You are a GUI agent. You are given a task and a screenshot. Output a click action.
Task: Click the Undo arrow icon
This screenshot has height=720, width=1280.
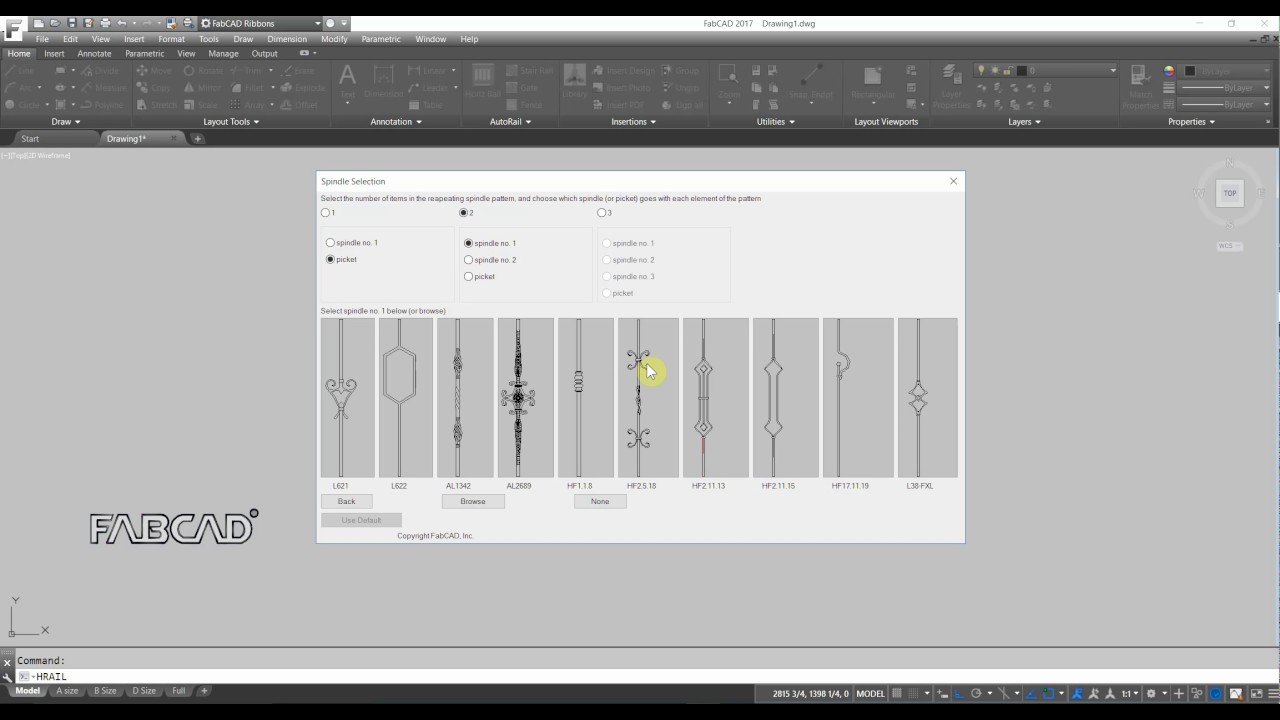point(121,23)
